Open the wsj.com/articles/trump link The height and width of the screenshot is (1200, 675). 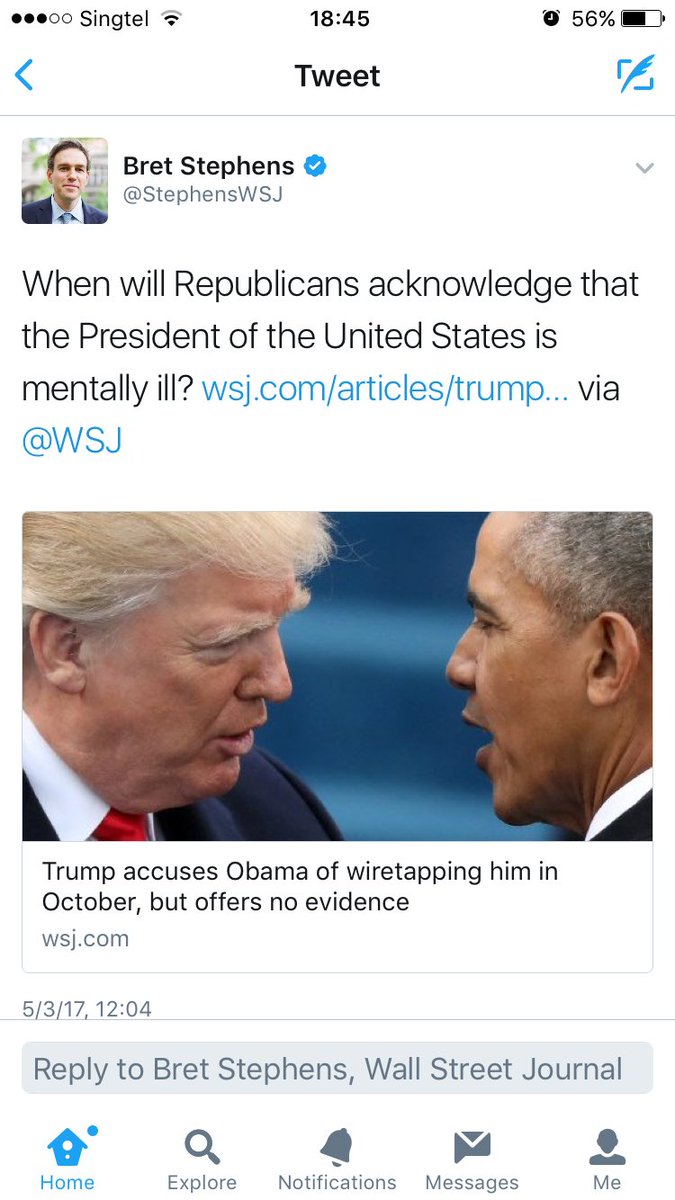(x=385, y=388)
